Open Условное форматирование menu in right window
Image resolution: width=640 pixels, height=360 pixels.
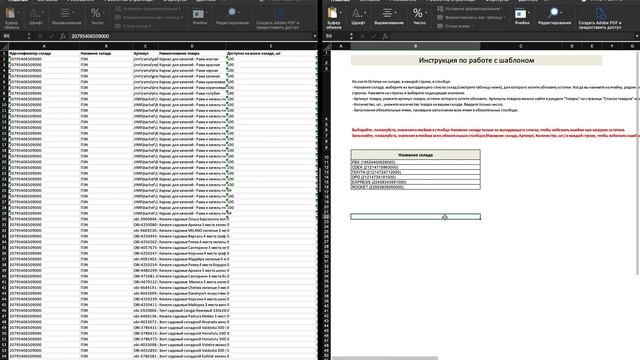pyautogui.click(x=469, y=9)
